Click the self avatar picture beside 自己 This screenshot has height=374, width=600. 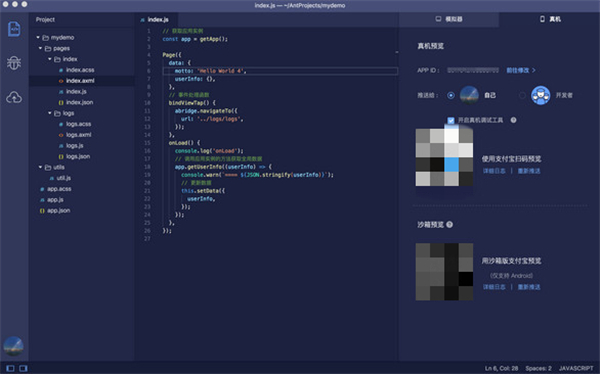click(x=469, y=95)
